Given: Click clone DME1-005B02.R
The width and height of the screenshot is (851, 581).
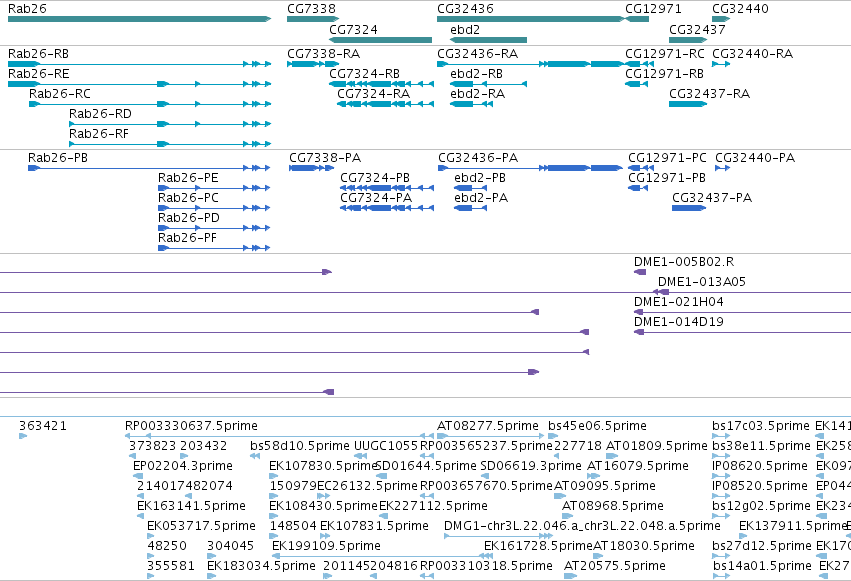Looking at the screenshot, I should (x=640, y=272).
